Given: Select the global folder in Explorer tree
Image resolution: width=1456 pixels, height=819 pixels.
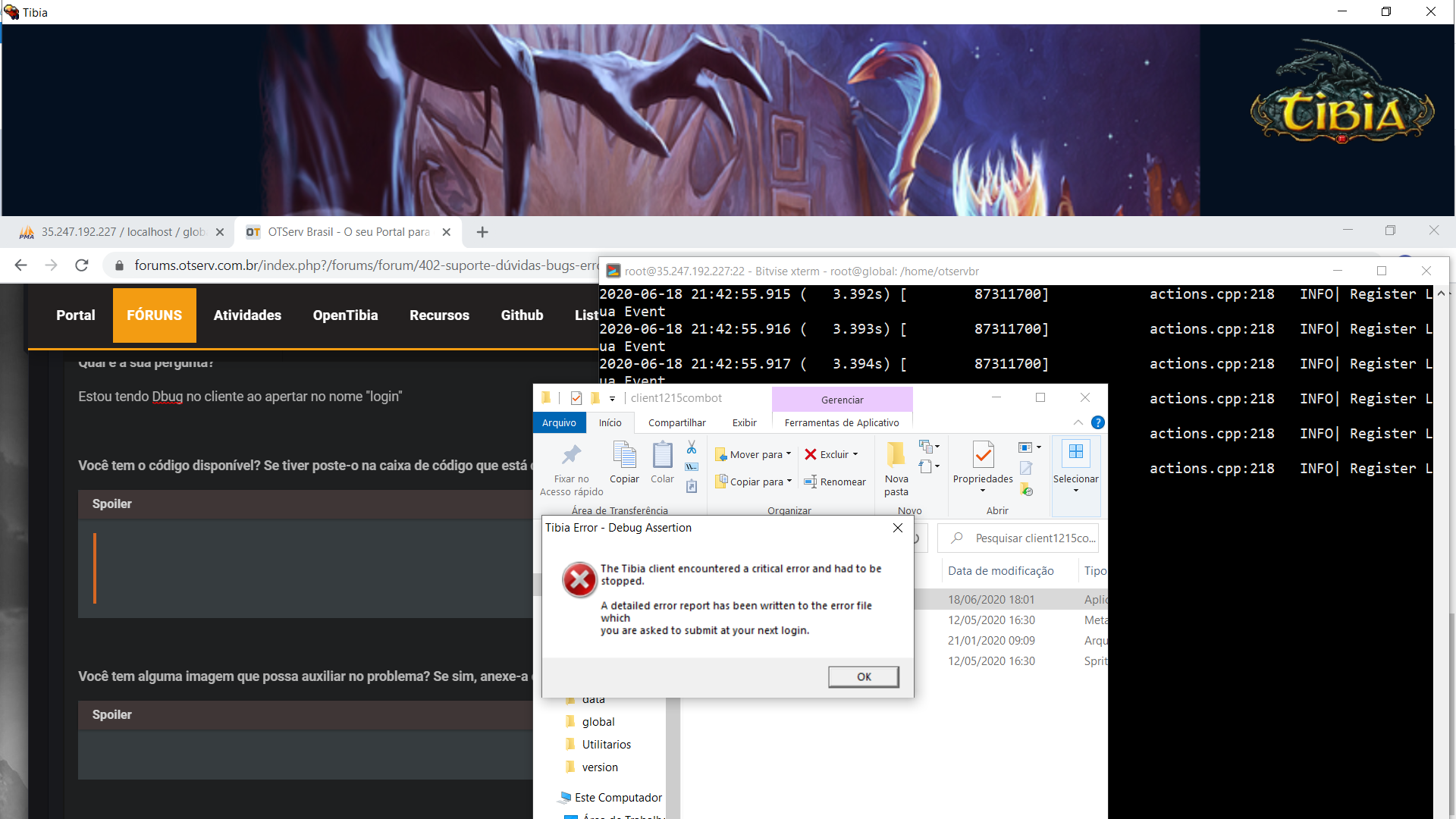Looking at the screenshot, I should pos(598,722).
